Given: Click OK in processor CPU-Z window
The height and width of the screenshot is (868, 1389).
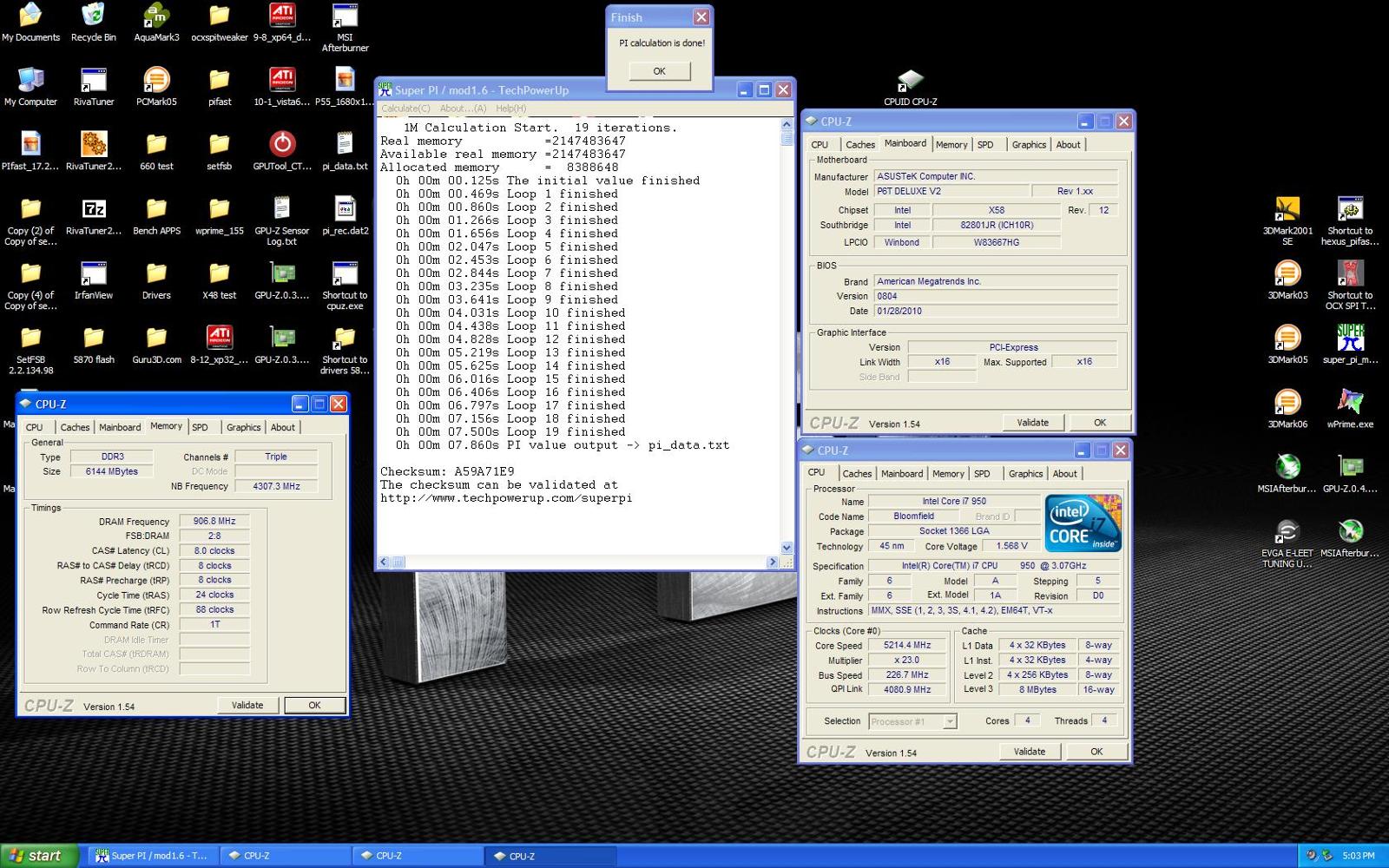Looking at the screenshot, I should click(x=1096, y=752).
